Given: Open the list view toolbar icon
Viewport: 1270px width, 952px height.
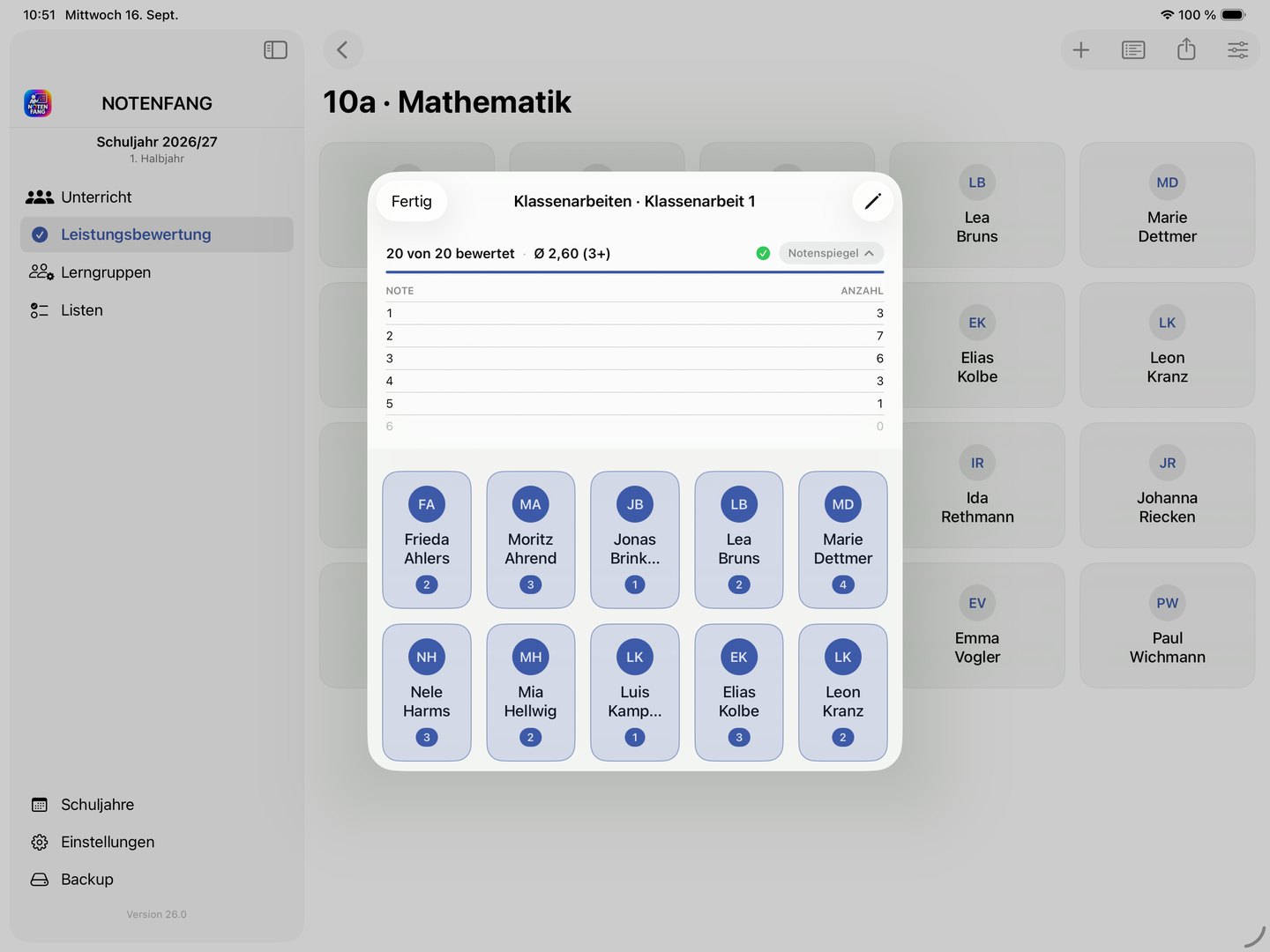Looking at the screenshot, I should pos(1133,50).
